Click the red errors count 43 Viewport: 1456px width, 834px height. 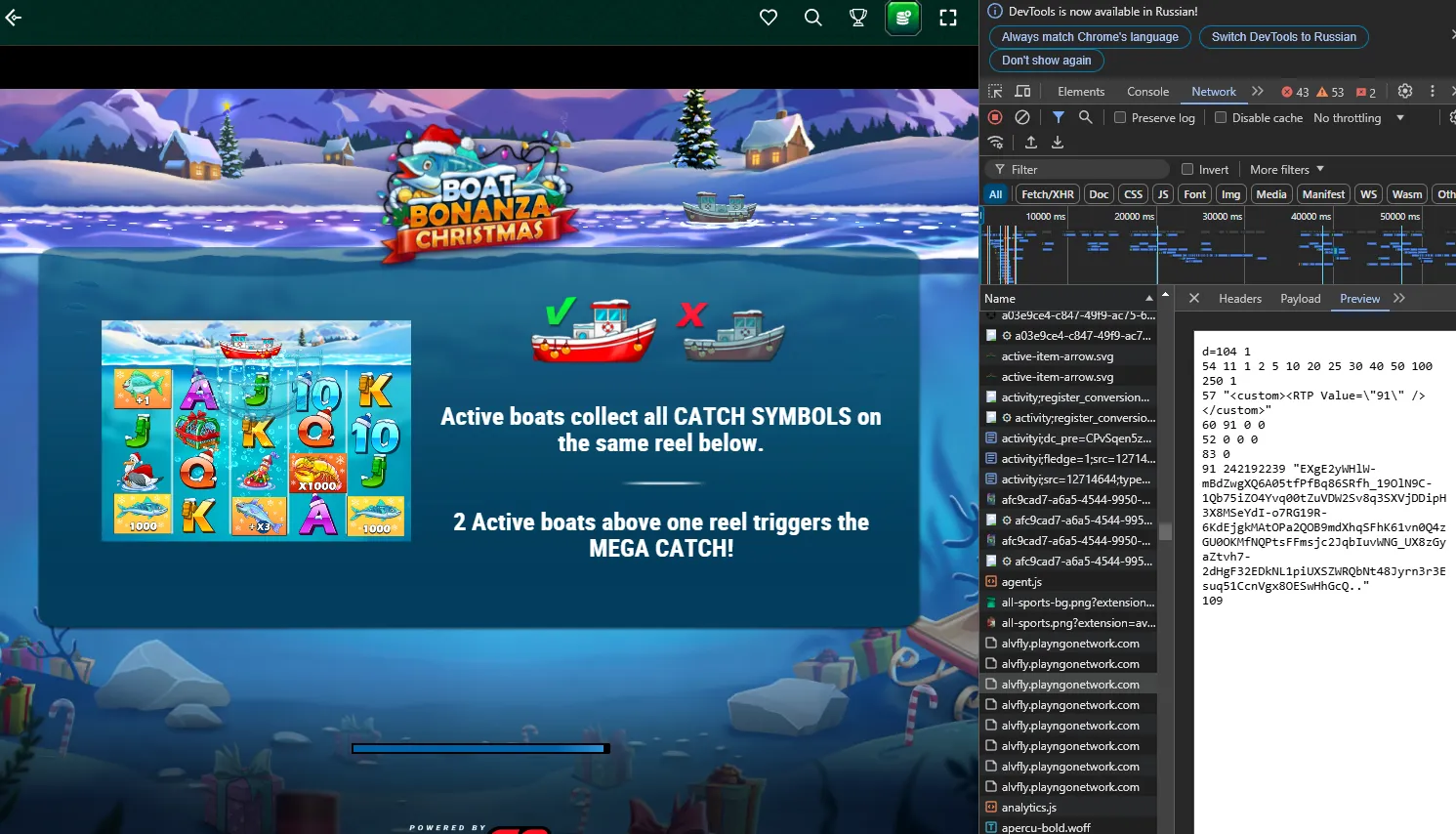tap(1295, 92)
